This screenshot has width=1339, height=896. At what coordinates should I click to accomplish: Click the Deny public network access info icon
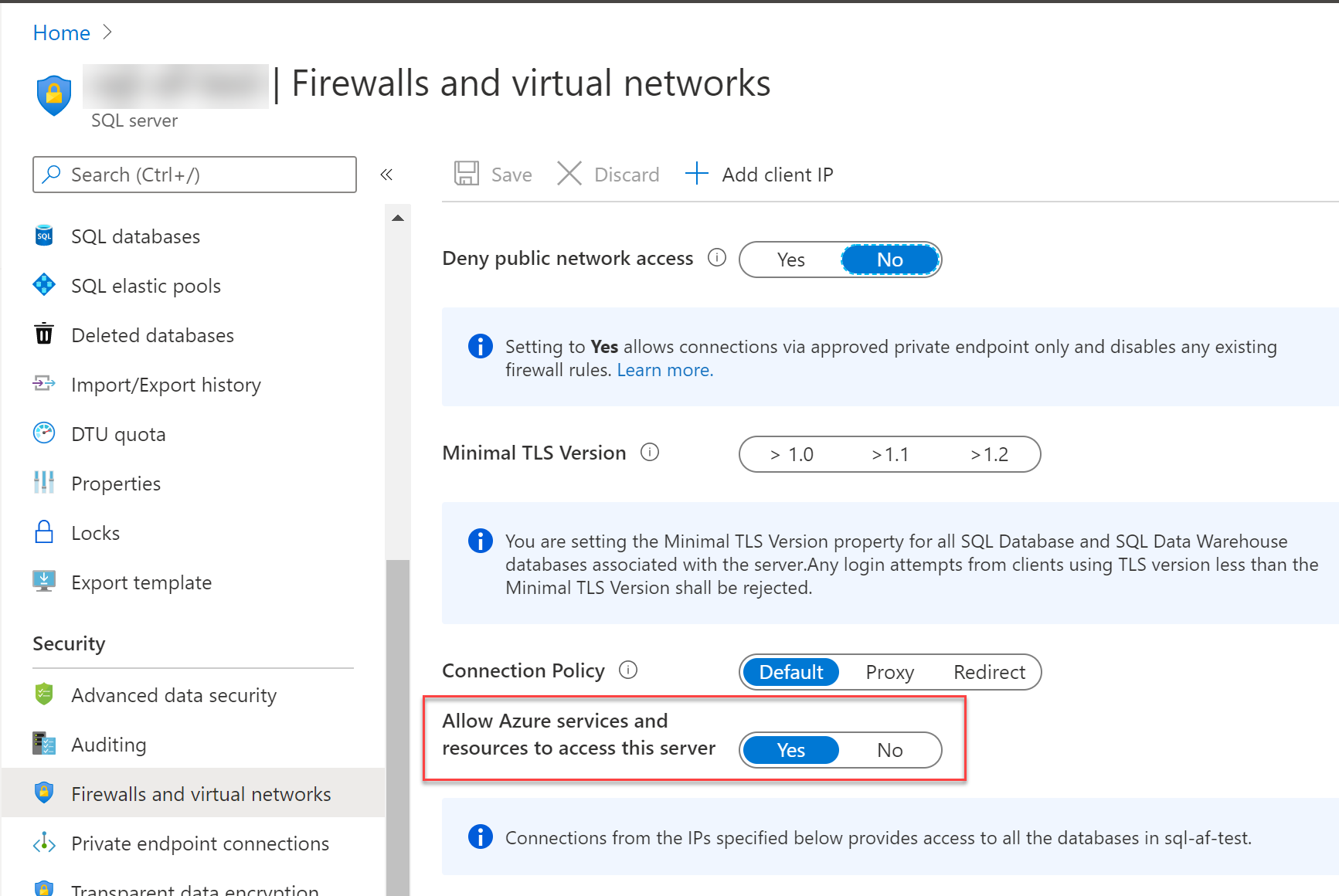pos(717,258)
